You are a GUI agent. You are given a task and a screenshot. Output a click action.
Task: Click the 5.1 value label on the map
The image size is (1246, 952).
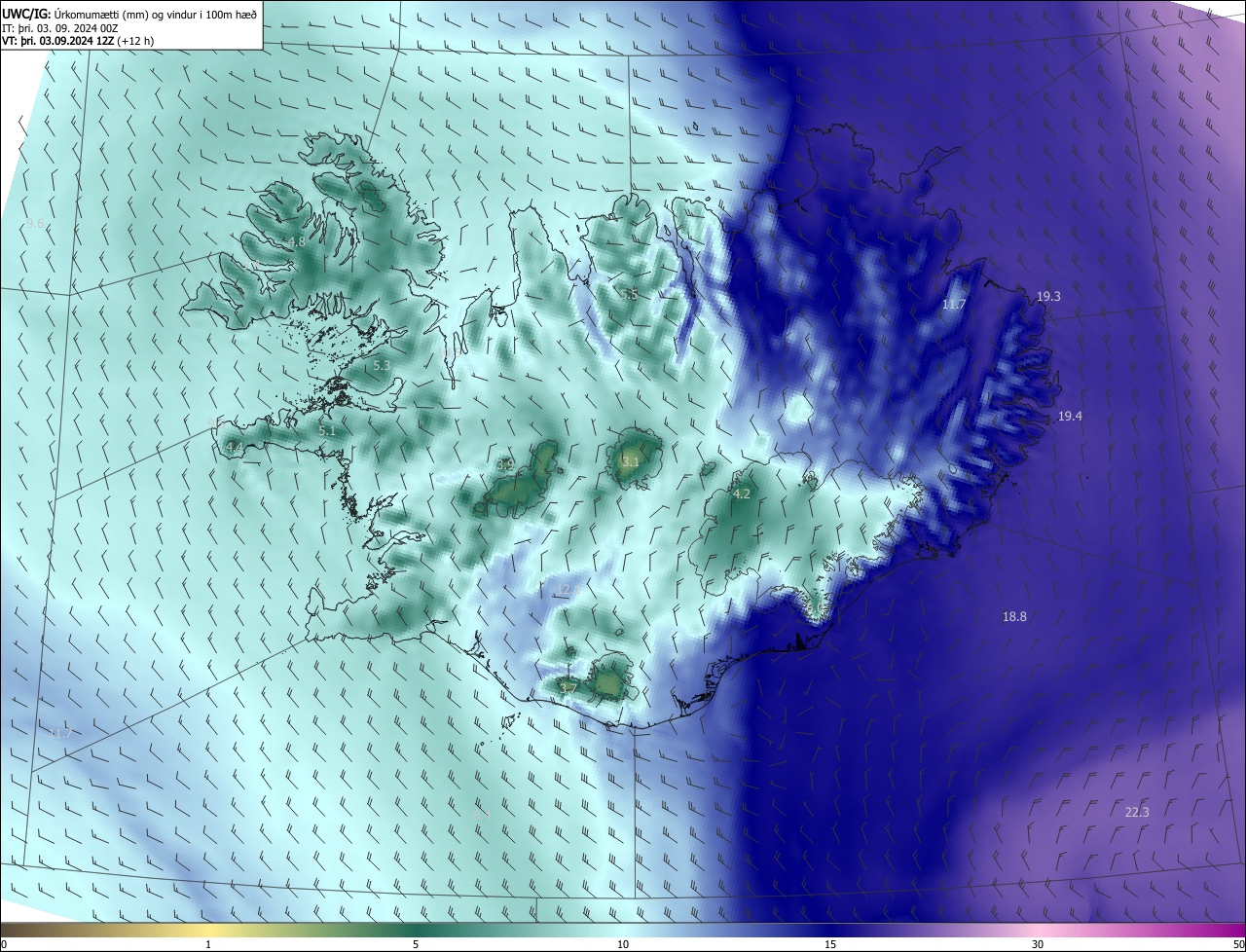pyautogui.click(x=327, y=431)
